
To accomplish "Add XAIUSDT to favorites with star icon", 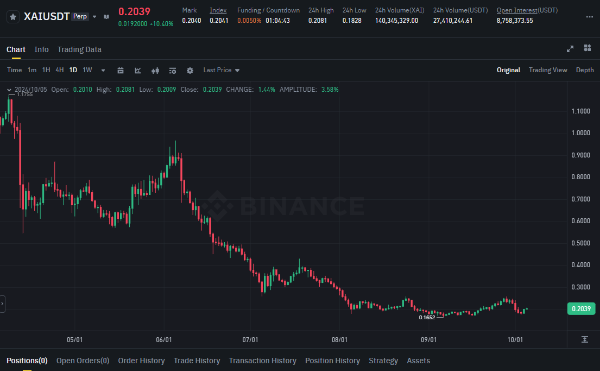I will pyautogui.click(x=13, y=17).
